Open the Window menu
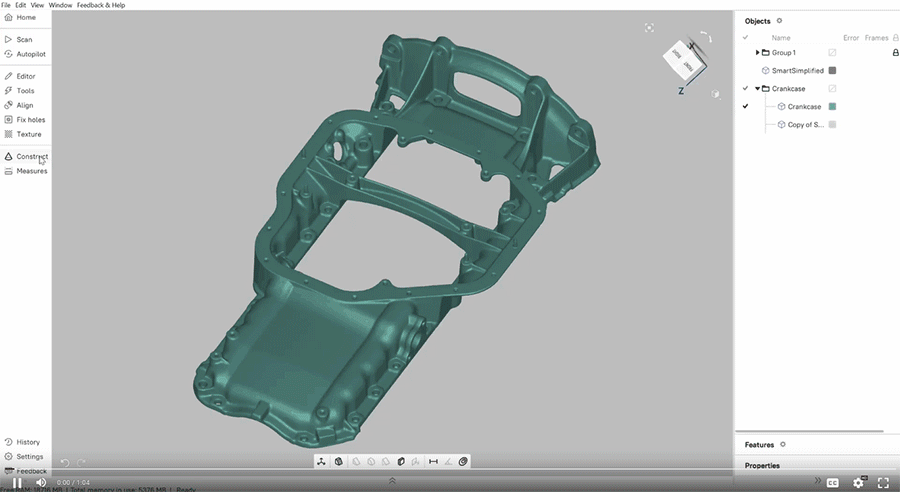The image size is (900, 492). (60, 5)
